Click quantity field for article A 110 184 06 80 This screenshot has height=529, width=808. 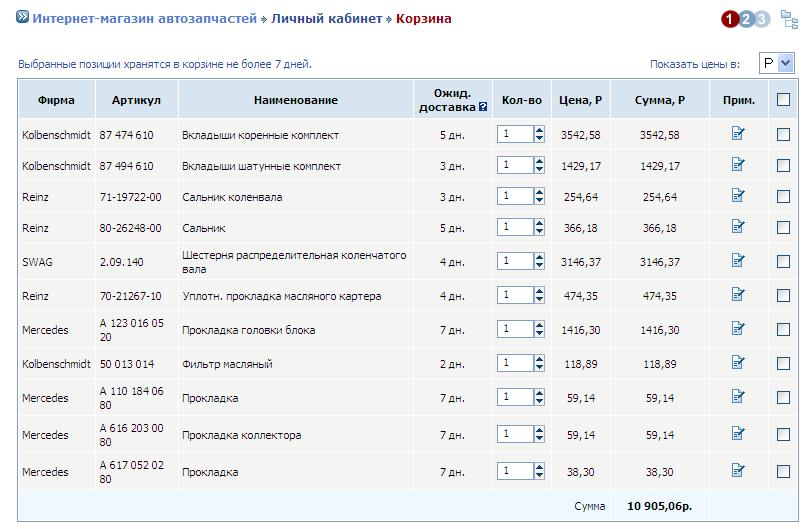(515, 397)
